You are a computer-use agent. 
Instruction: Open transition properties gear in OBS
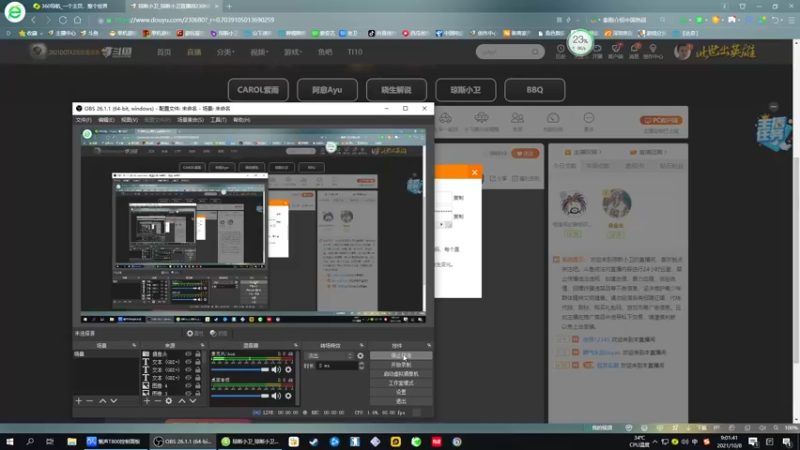click(360, 356)
